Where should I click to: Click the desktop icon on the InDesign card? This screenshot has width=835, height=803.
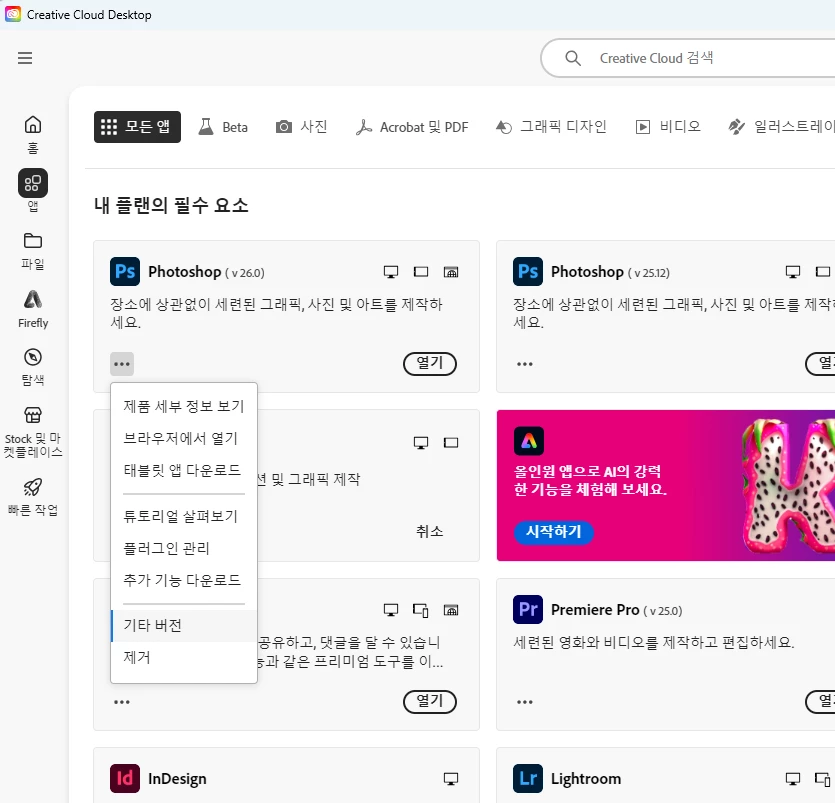coord(451,779)
